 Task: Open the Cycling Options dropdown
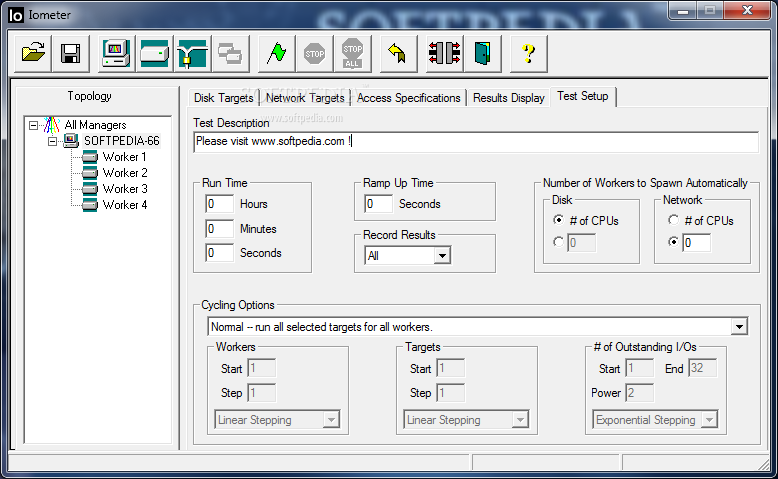point(739,327)
